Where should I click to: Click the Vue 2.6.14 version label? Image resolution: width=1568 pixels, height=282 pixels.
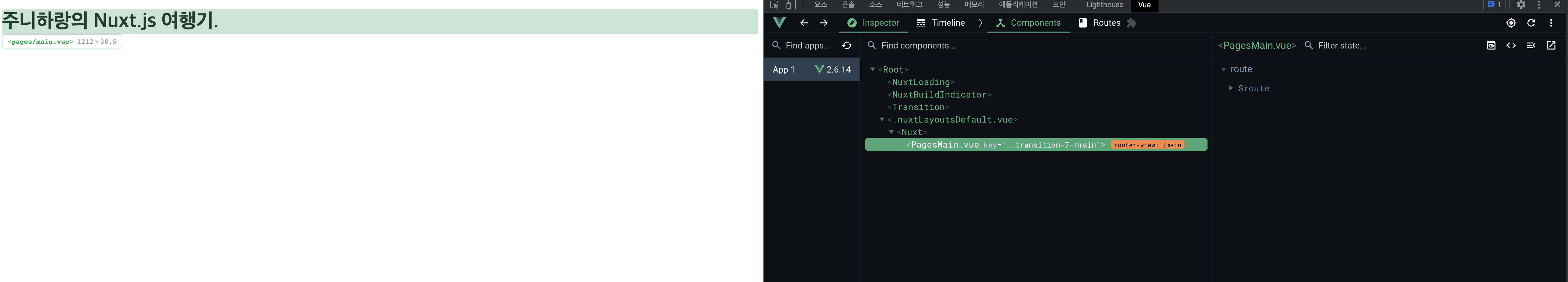tap(833, 70)
